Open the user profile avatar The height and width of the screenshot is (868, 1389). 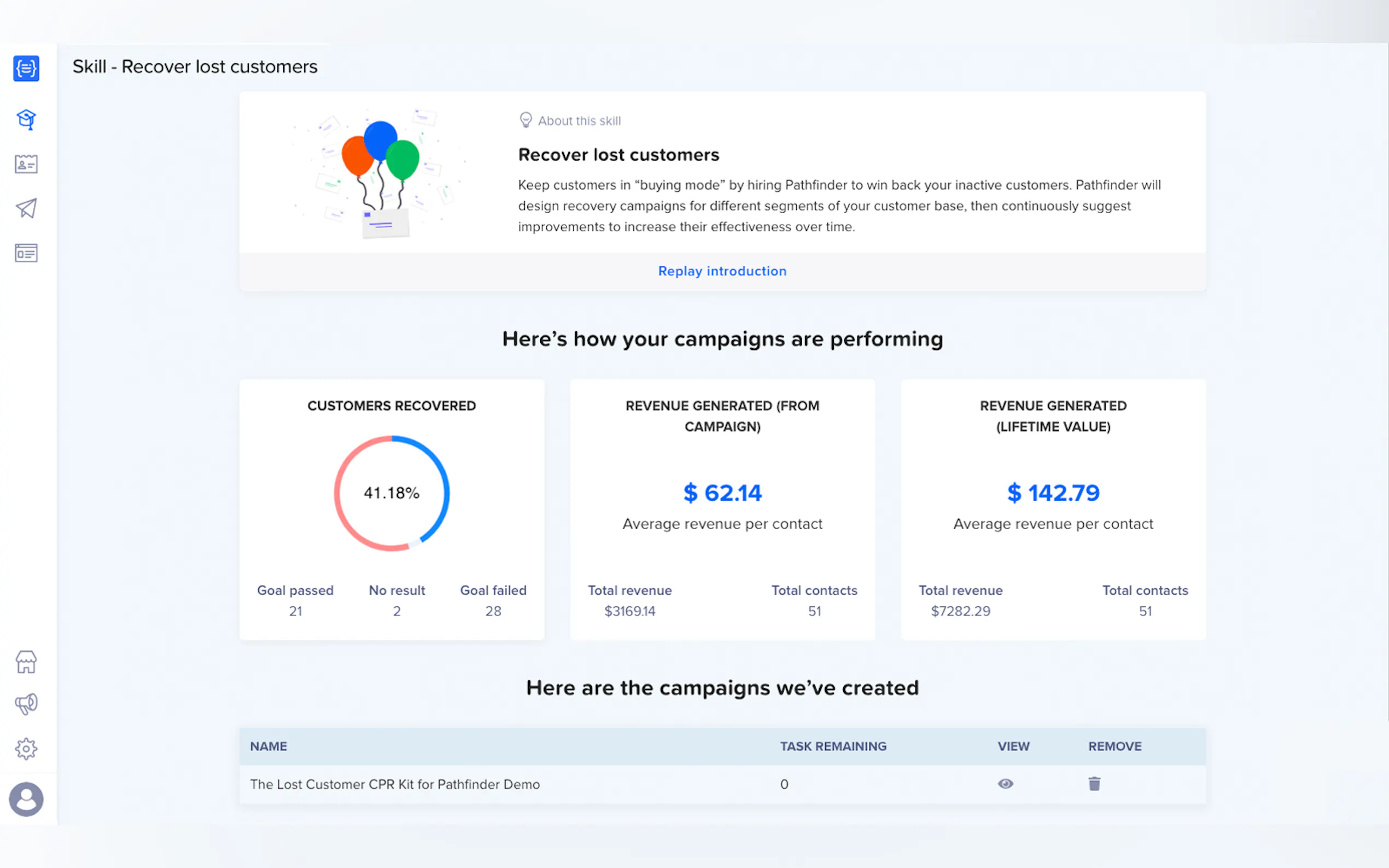pyautogui.click(x=26, y=799)
